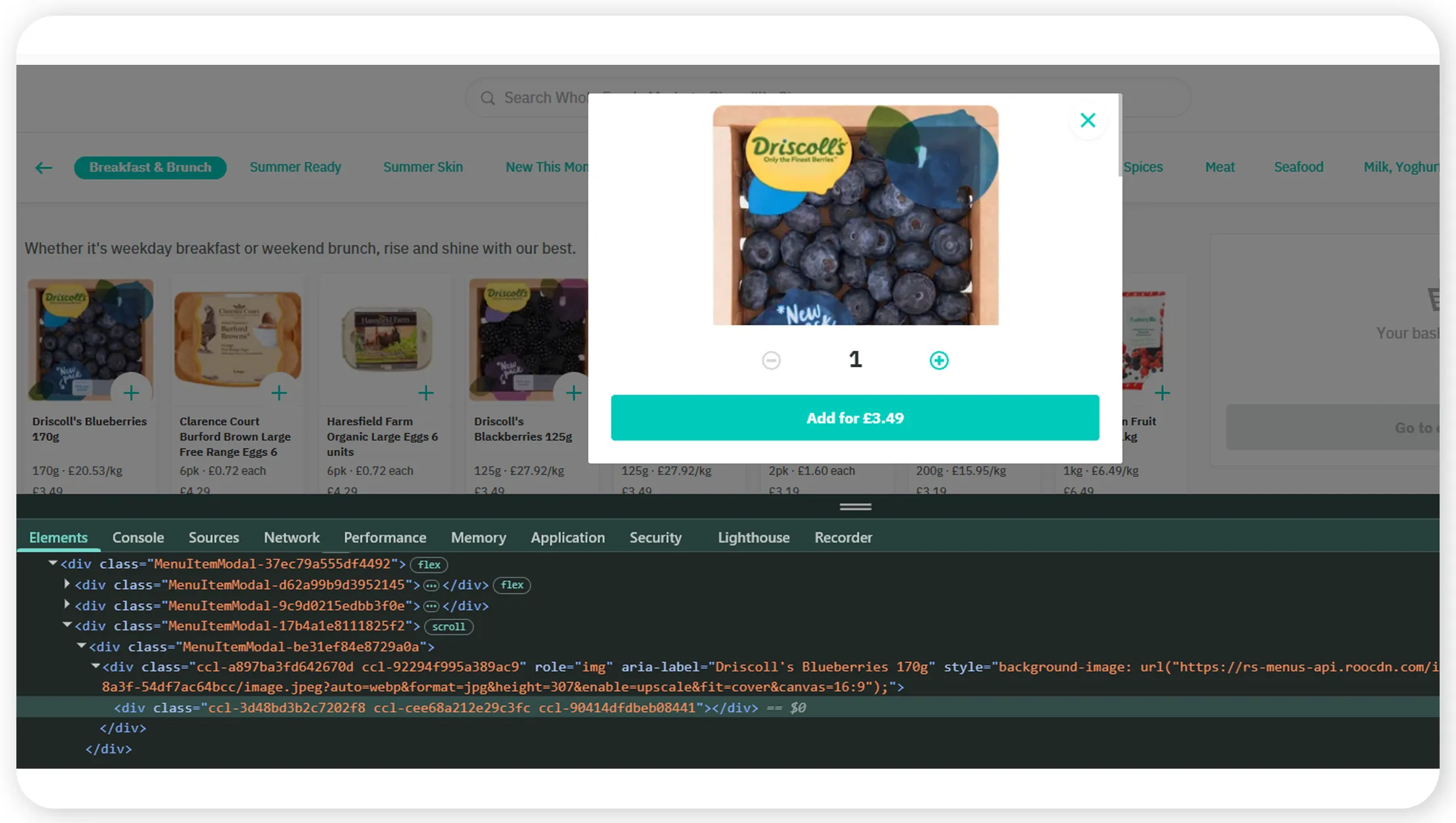Screen dimensions: 1456x823
Task: Select the Breakfast & Brunch category
Action: (x=150, y=168)
